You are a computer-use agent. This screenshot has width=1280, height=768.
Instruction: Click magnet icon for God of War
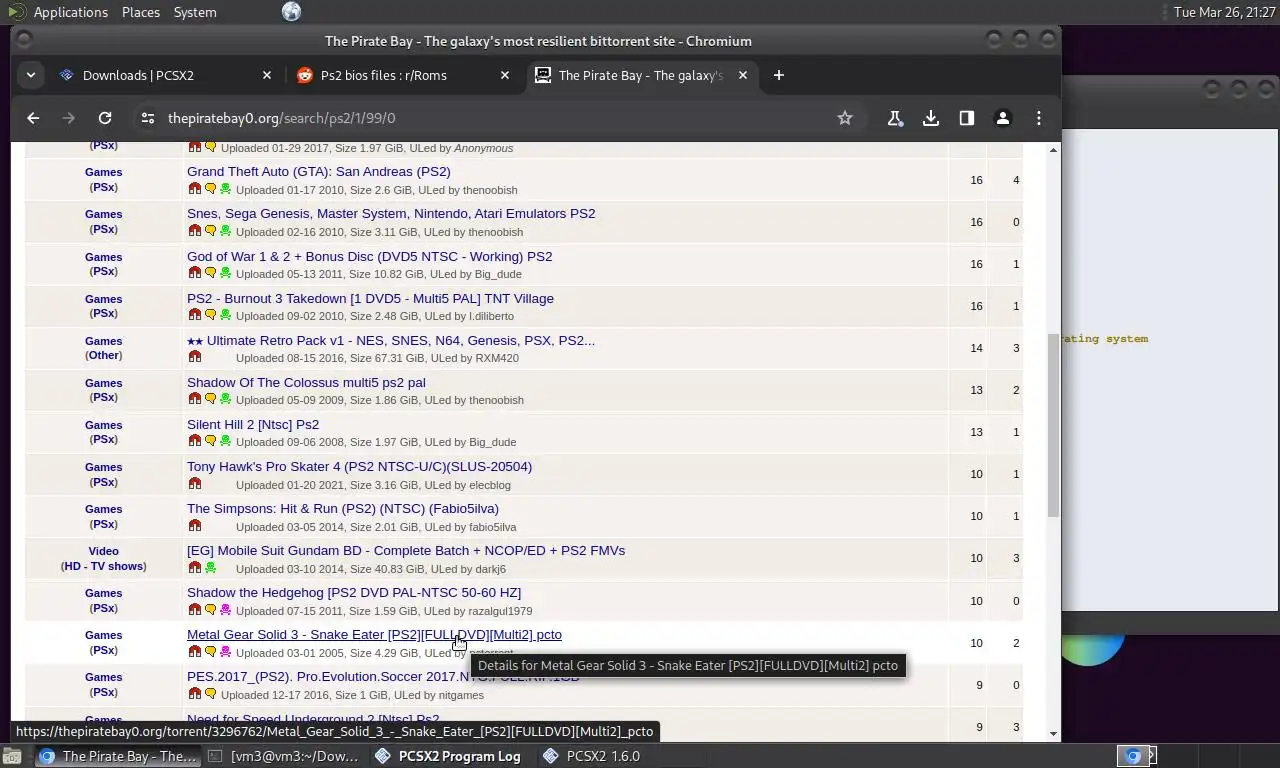tap(195, 273)
